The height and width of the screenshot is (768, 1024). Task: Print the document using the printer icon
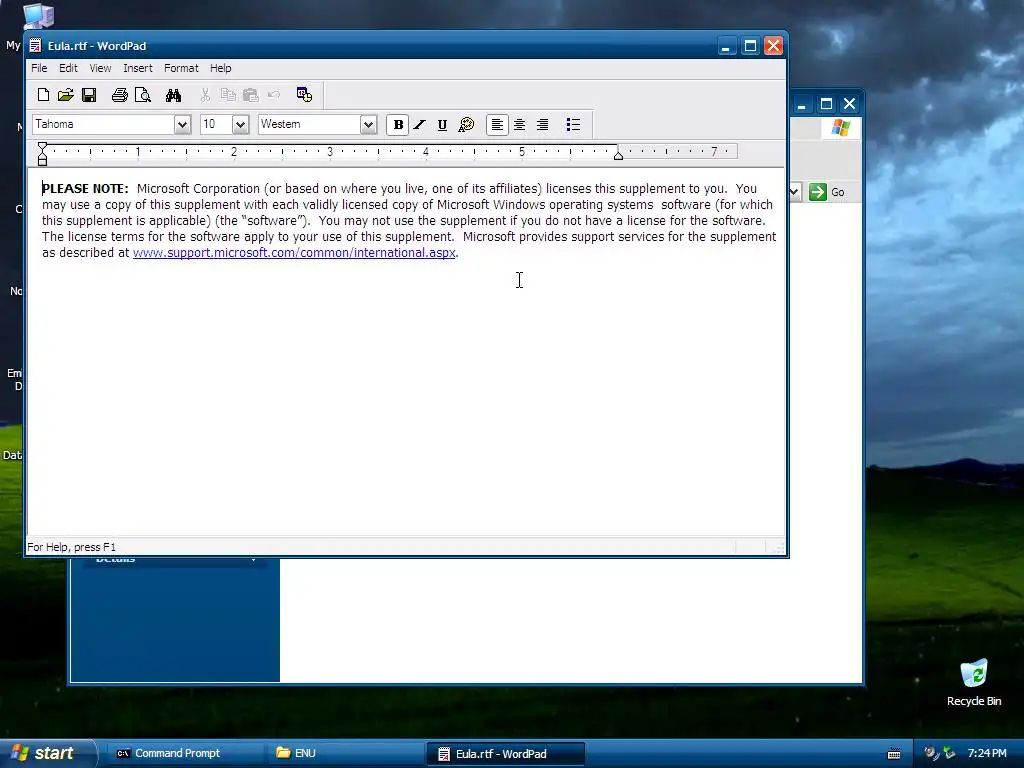click(120, 95)
